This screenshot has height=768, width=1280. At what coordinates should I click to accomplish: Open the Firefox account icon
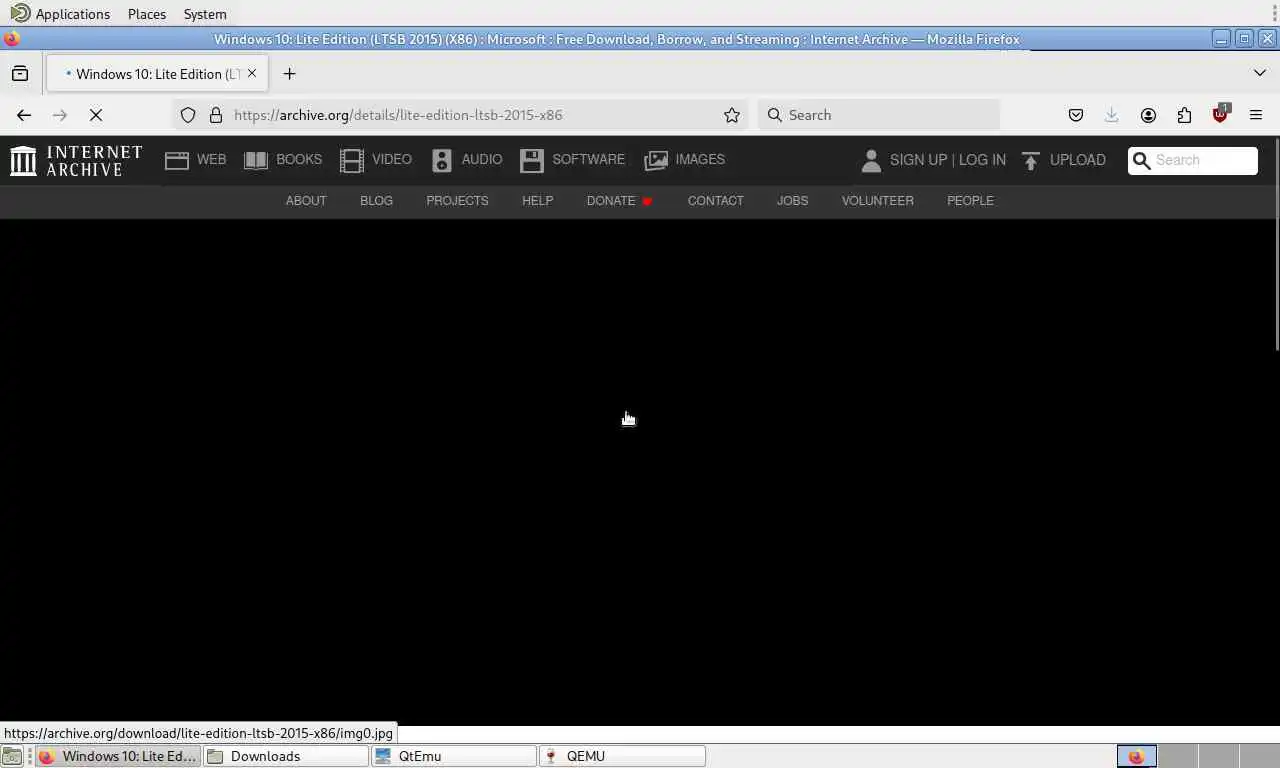point(1148,115)
